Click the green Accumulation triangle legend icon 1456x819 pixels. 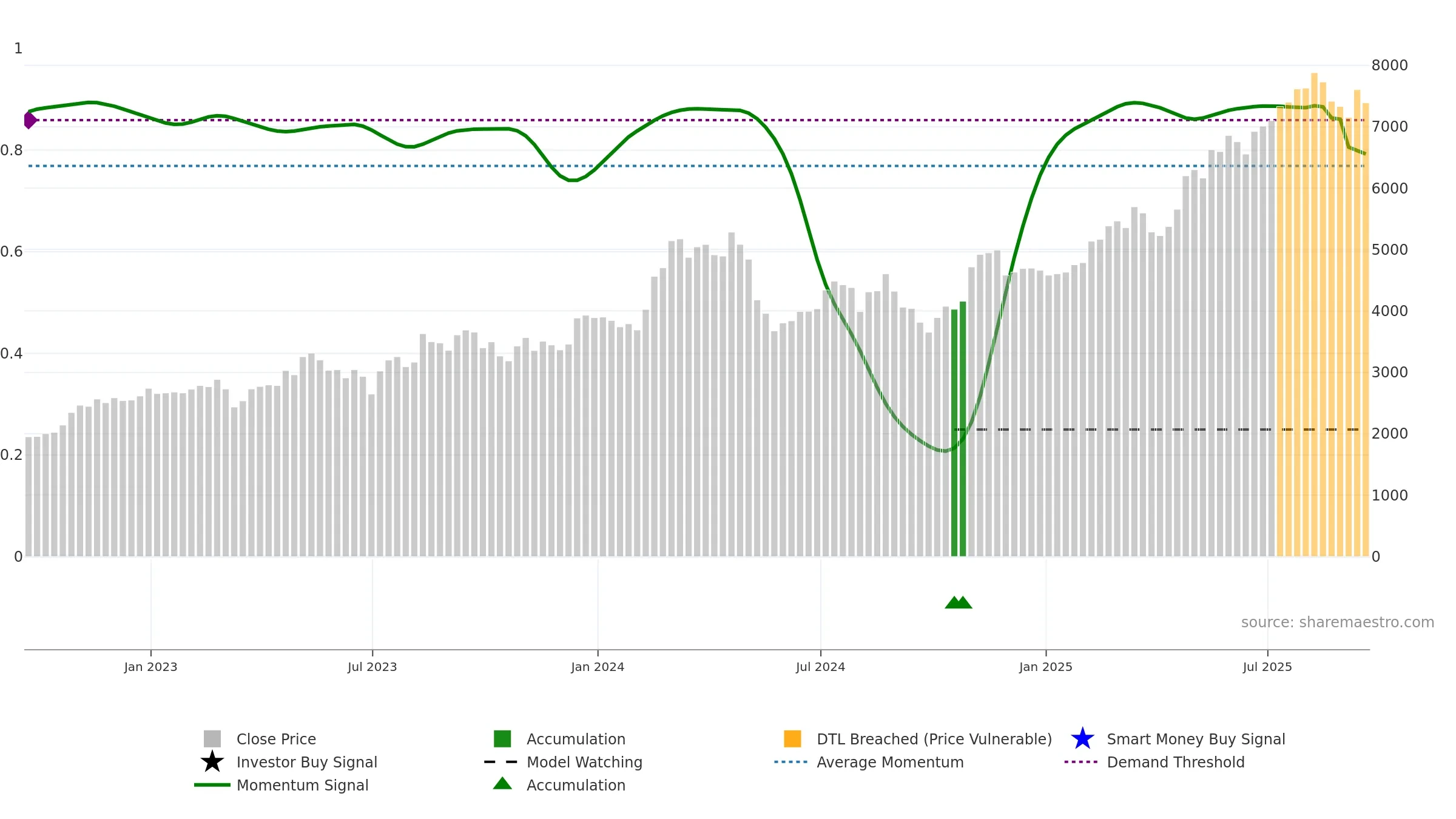pyautogui.click(x=502, y=783)
